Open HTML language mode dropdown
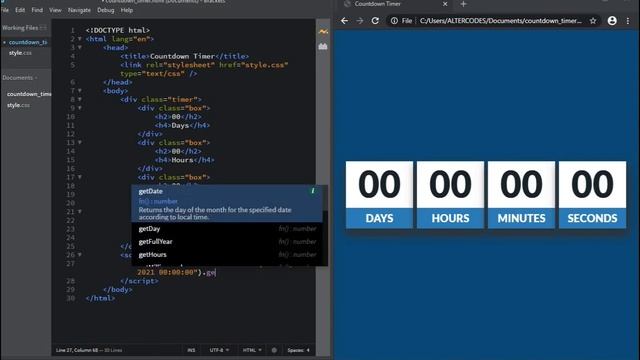The image size is (640, 360). (252, 350)
